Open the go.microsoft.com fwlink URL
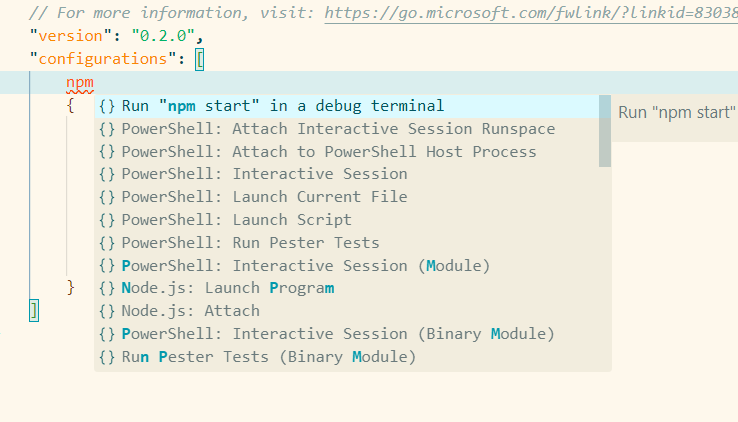738x422 pixels. pyautogui.click(x=531, y=13)
